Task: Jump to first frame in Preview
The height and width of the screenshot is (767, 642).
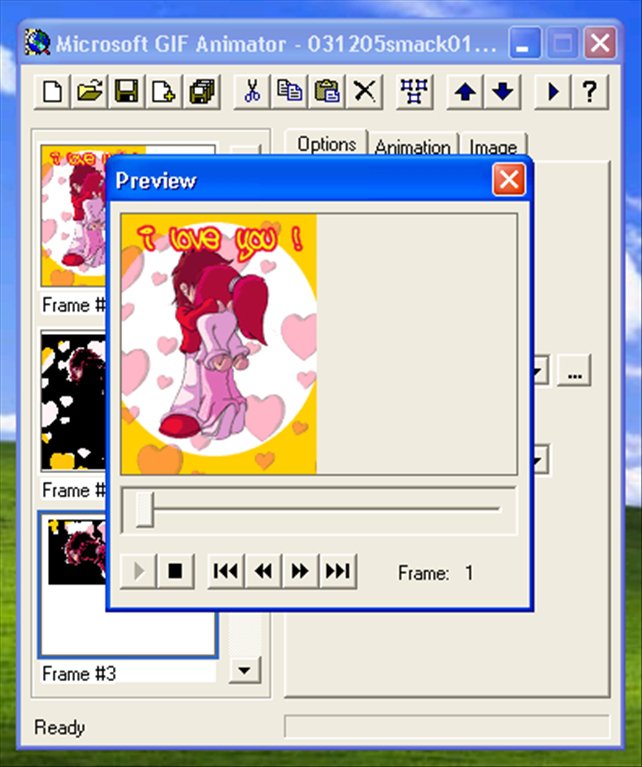Action: click(x=226, y=571)
